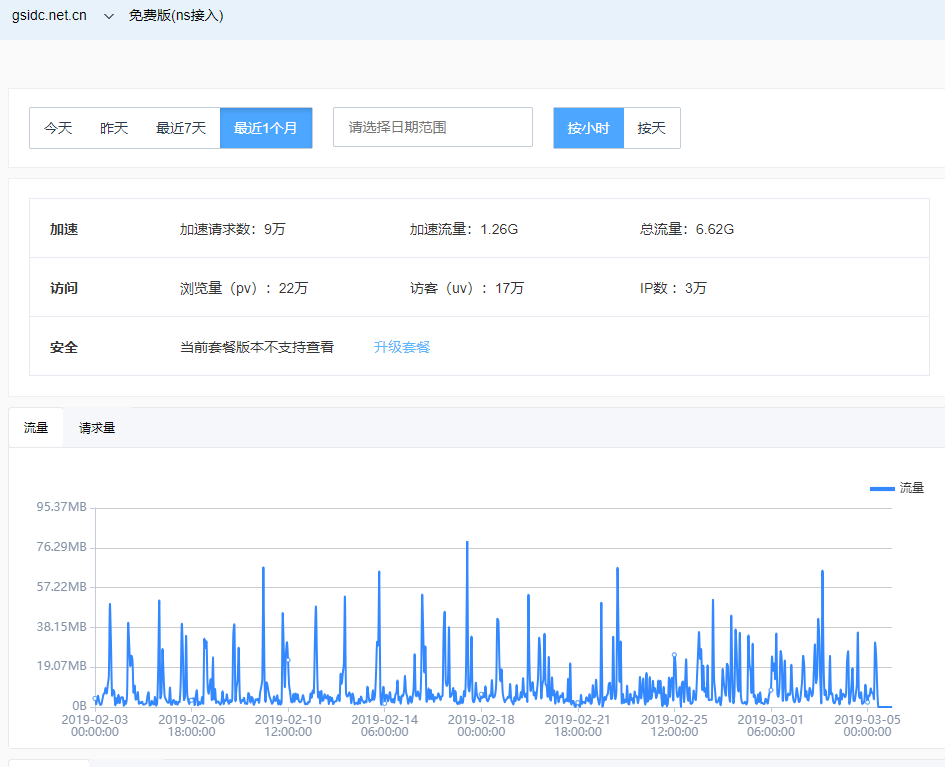Switch to the 流量 chart tab
The image size is (945, 767).
36,428
